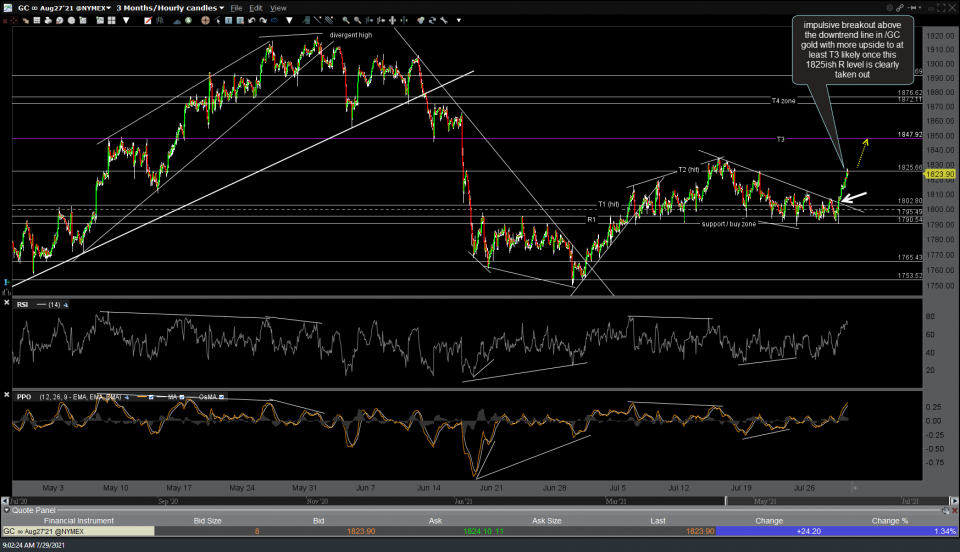Viewport: 960px width, 552px height.
Task: Click the zoom out magnifier icon
Action: pos(358,19)
